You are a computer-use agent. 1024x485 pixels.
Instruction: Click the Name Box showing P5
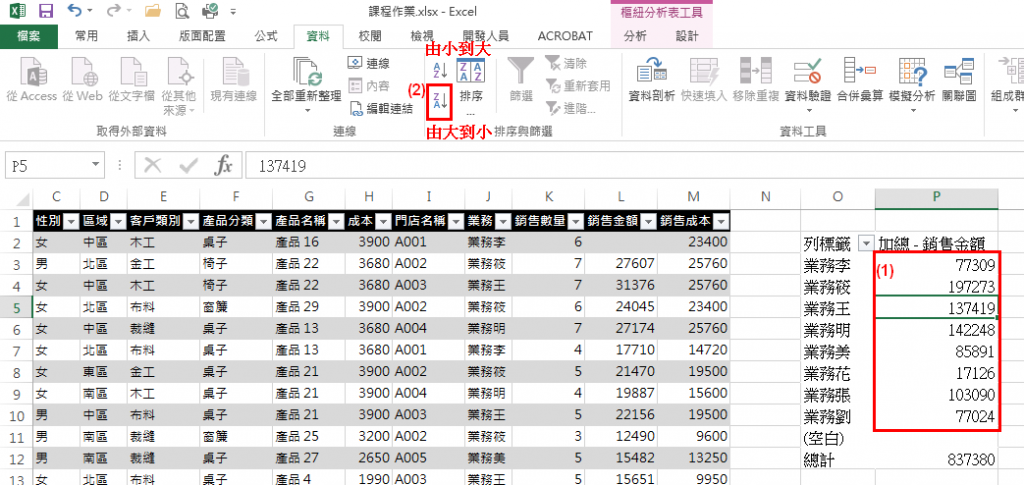pyautogui.click(x=46, y=166)
